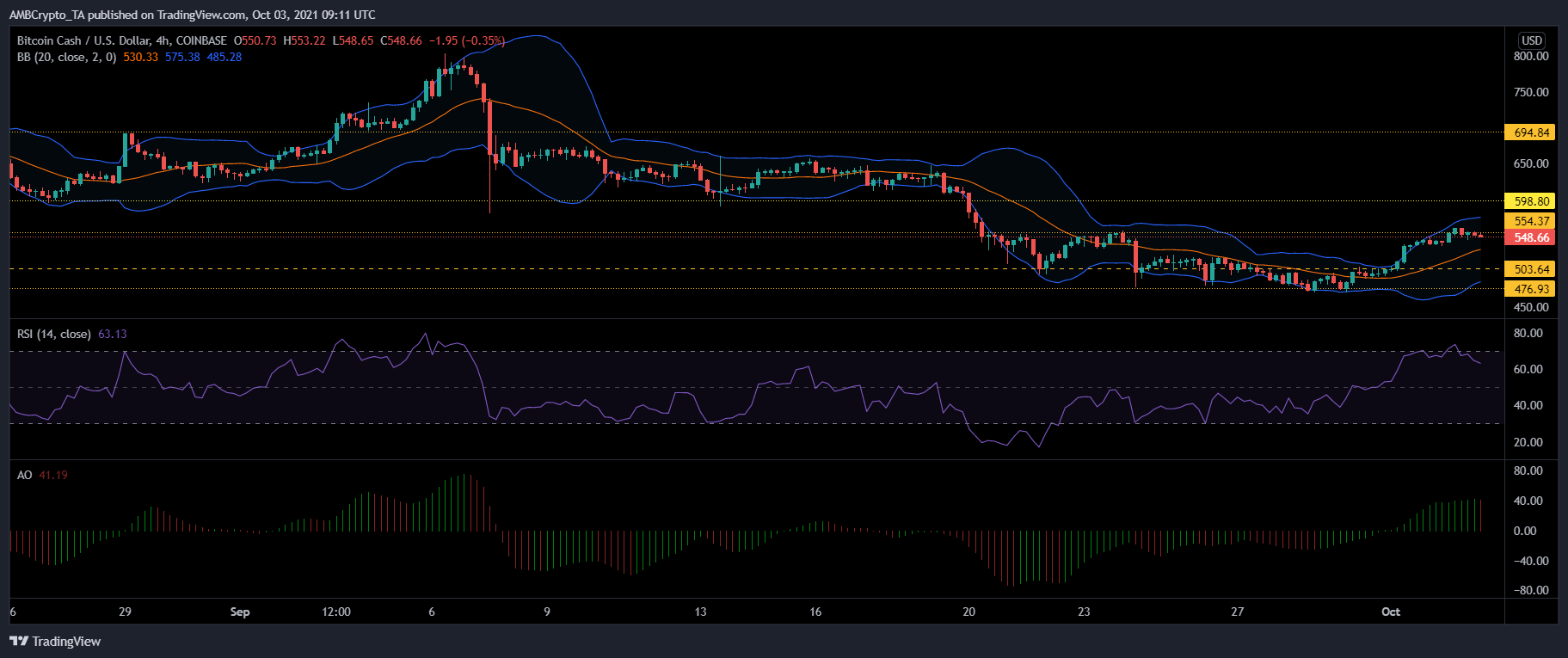Click the 694.84 price level tag
The height and width of the screenshot is (658, 1568).
[x=1530, y=132]
